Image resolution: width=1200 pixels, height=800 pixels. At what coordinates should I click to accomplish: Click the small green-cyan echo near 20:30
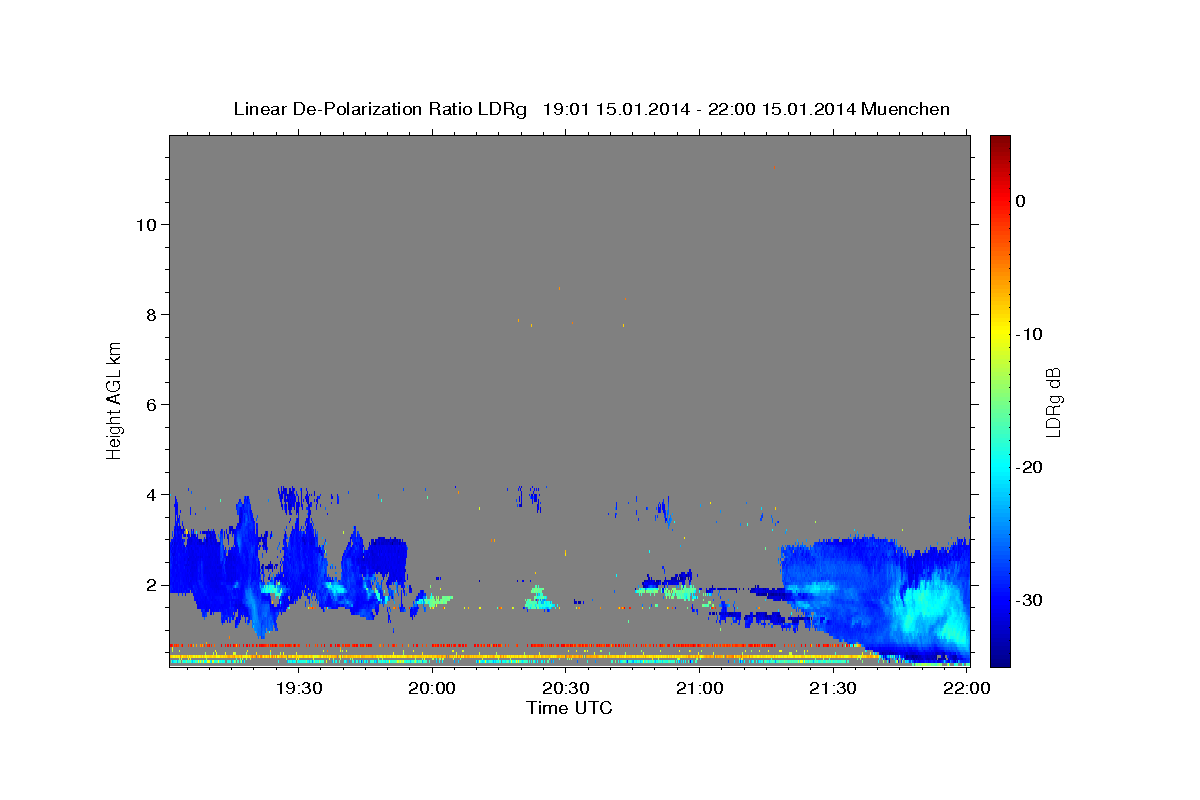tap(540, 599)
